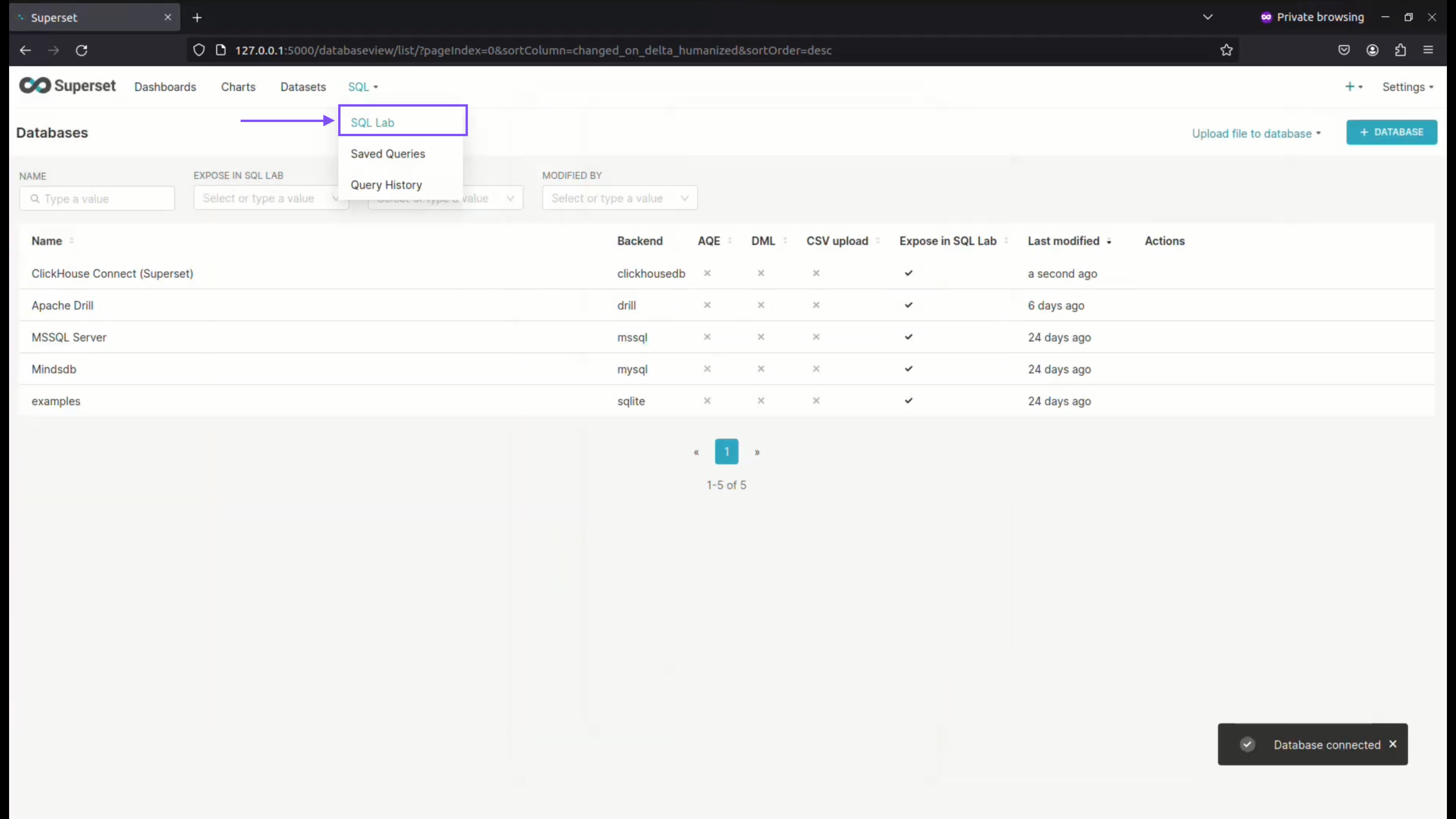This screenshot has height=819, width=1456.
Task: Open the browser extensions puzzle icon
Action: (1401, 50)
